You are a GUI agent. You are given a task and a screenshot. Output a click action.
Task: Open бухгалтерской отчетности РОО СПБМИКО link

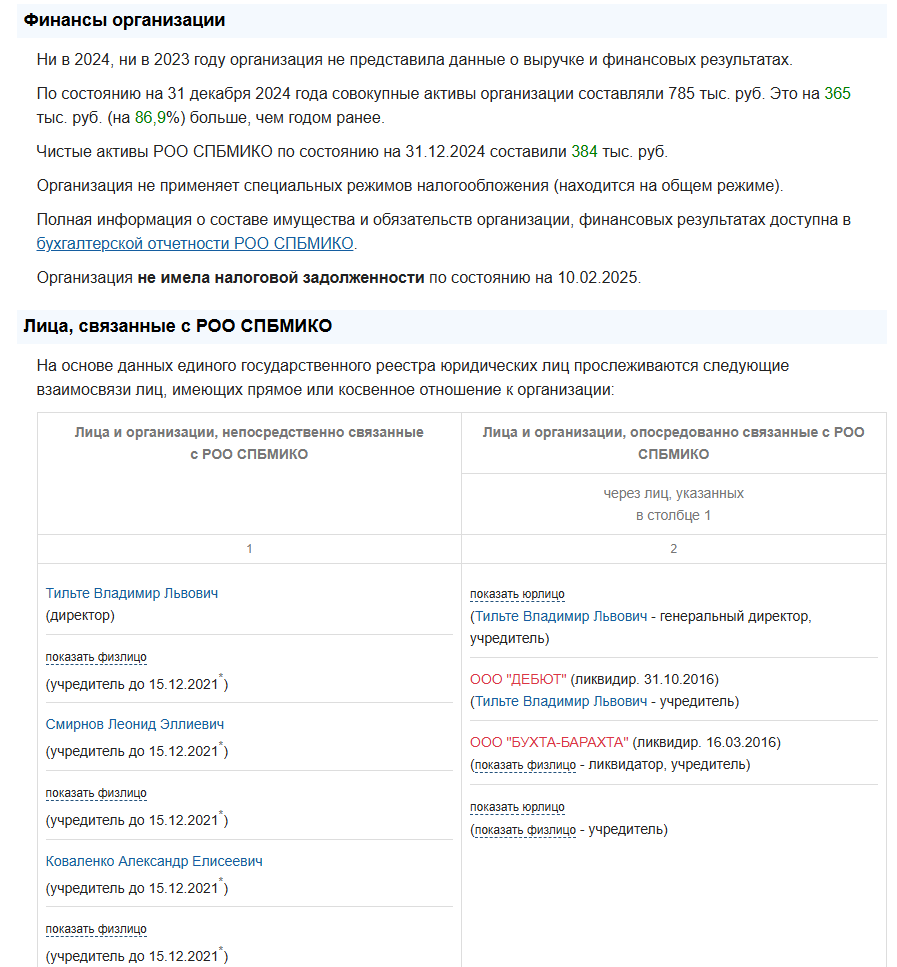195,244
